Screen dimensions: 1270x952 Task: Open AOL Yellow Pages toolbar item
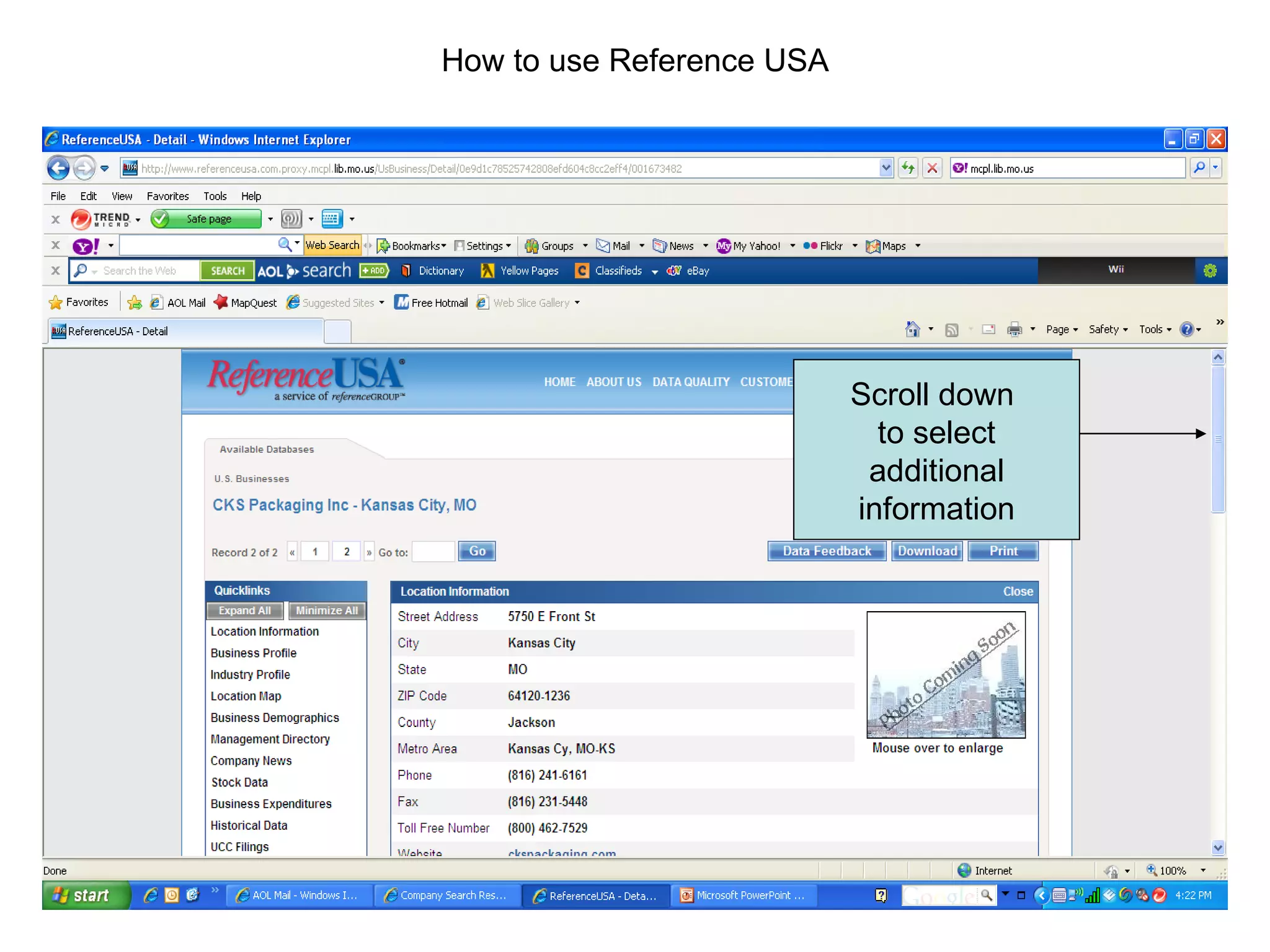point(520,271)
